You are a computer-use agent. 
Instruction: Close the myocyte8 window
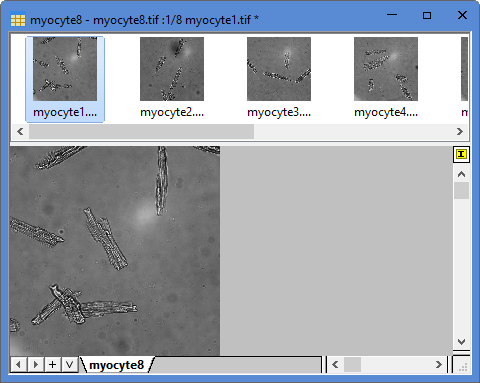(x=462, y=15)
